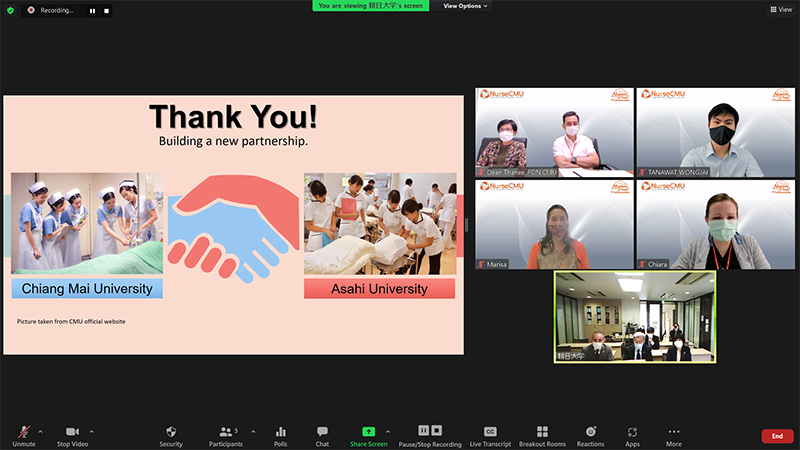
Task: Select the Marisa video tile
Action: pyautogui.click(x=555, y=224)
